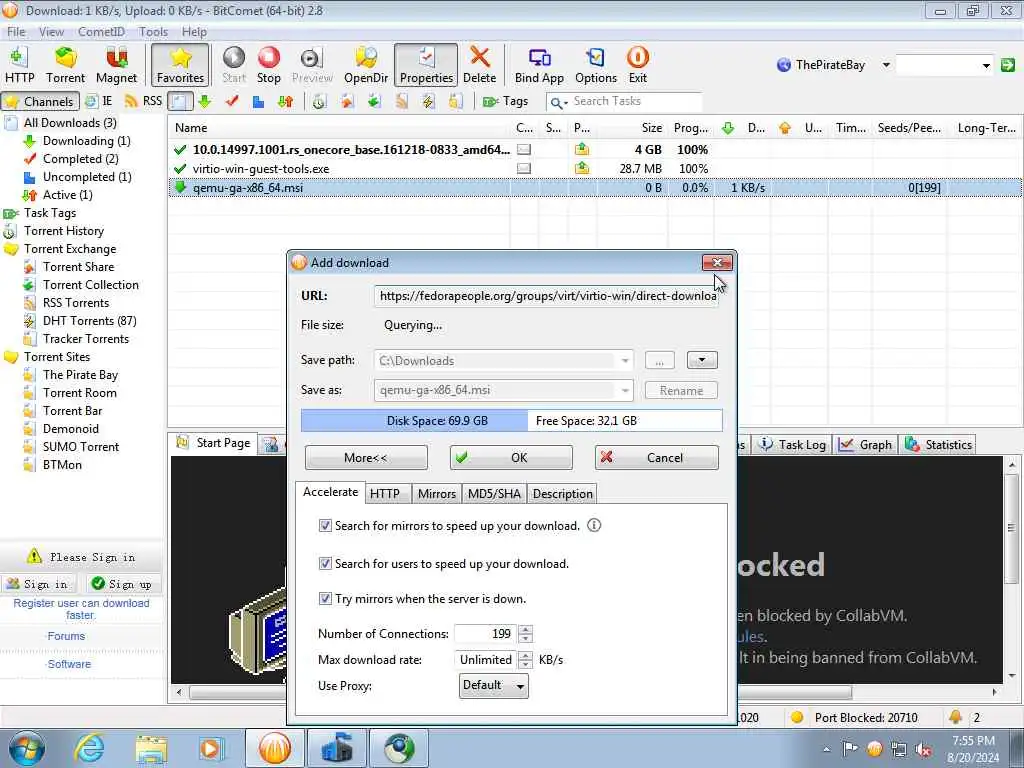Open Internet Explorer from the taskbar
The height and width of the screenshot is (768, 1024).
tap(89, 748)
